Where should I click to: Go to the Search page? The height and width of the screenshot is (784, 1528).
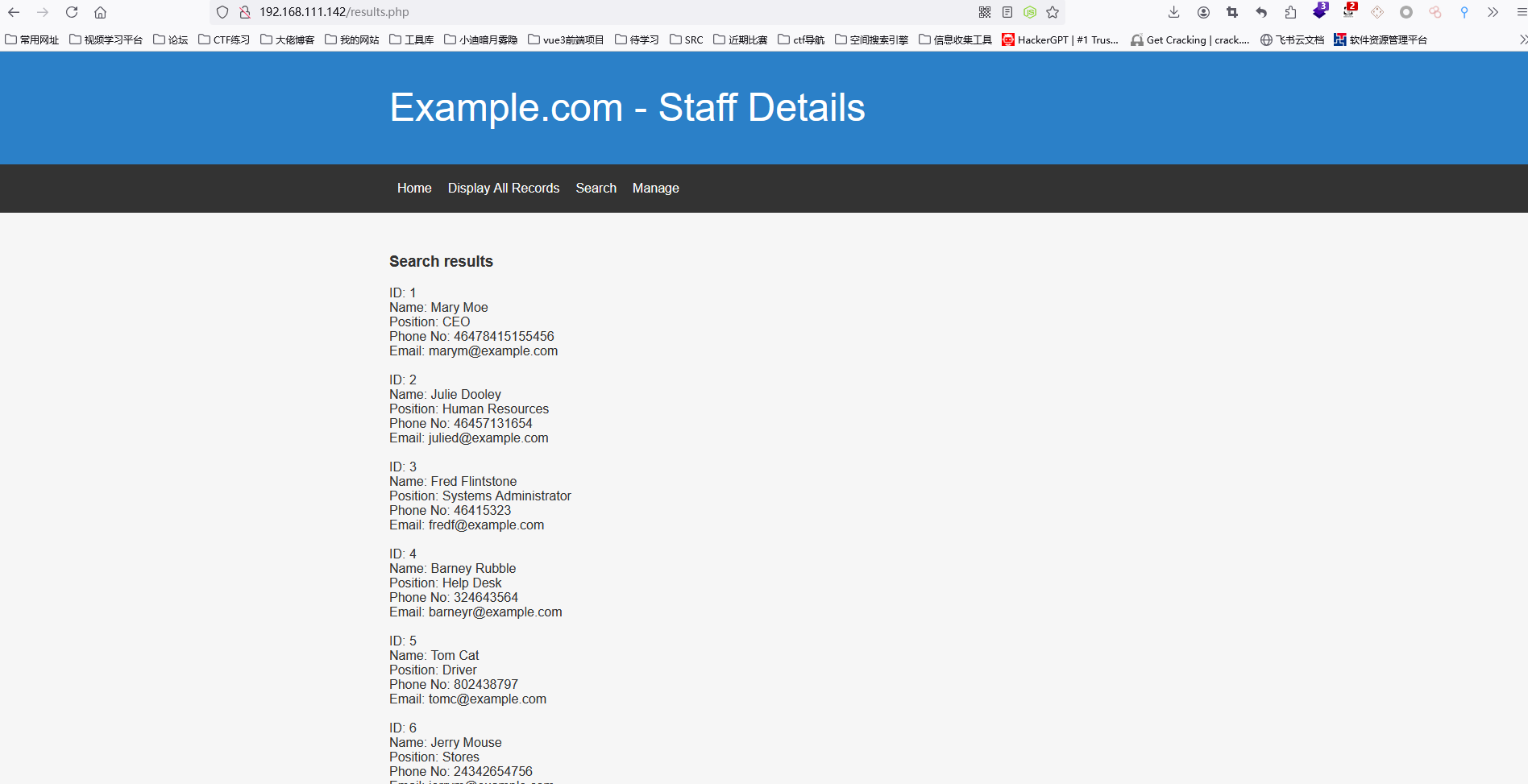[x=596, y=188]
